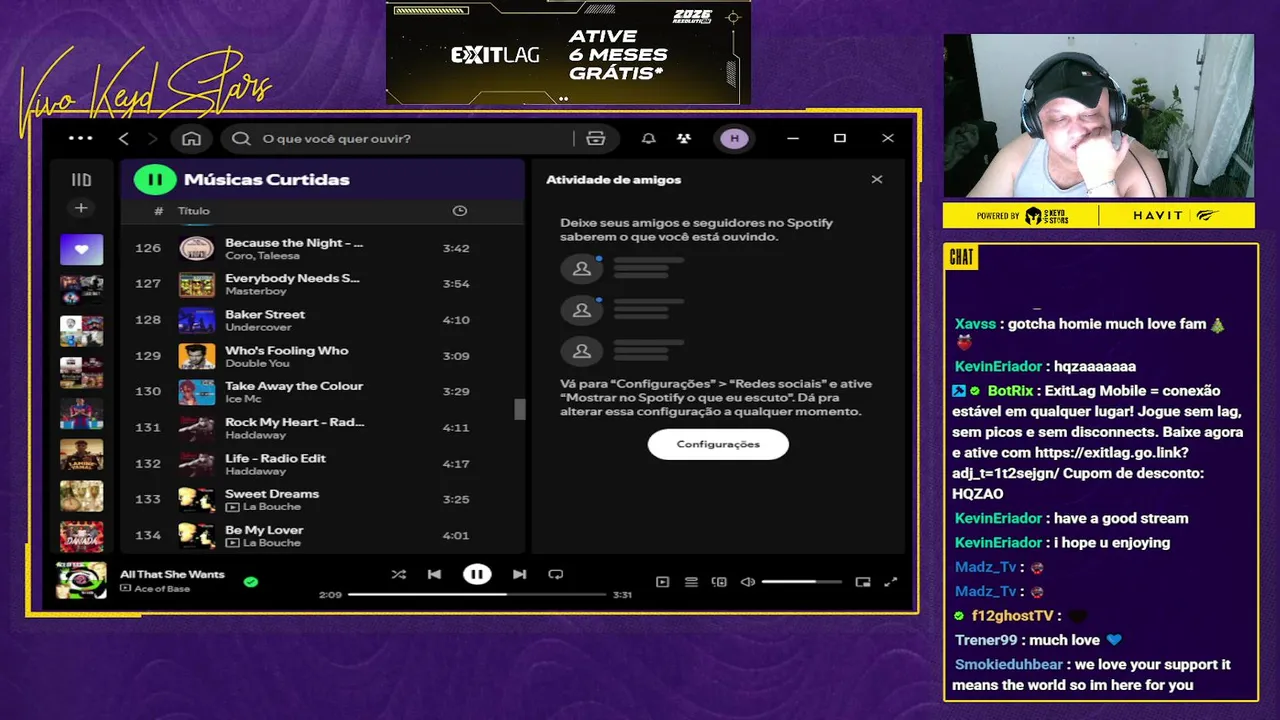Open the Spotify Home page
This screenshot has width=1280, height=720.
(191, 138)
